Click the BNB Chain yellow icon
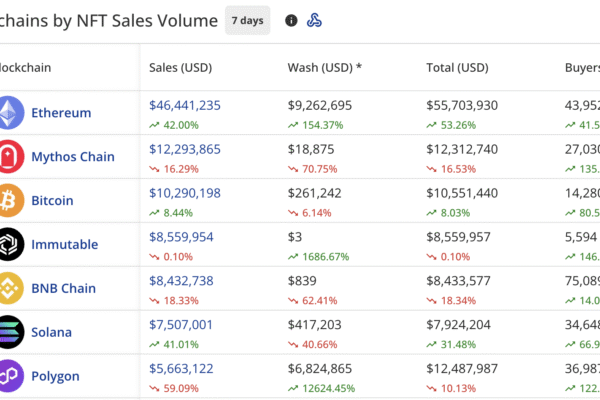The height and width of the screenshot is (400, 600). pyautogui.click(x=10, y=288)
